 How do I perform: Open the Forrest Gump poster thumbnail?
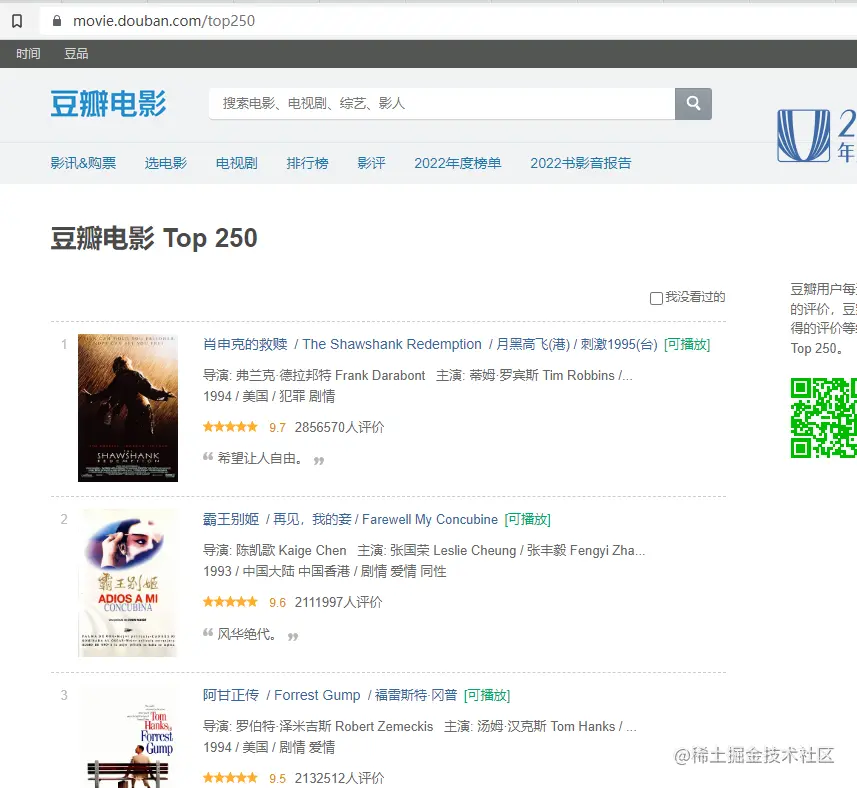pos(128,737)
